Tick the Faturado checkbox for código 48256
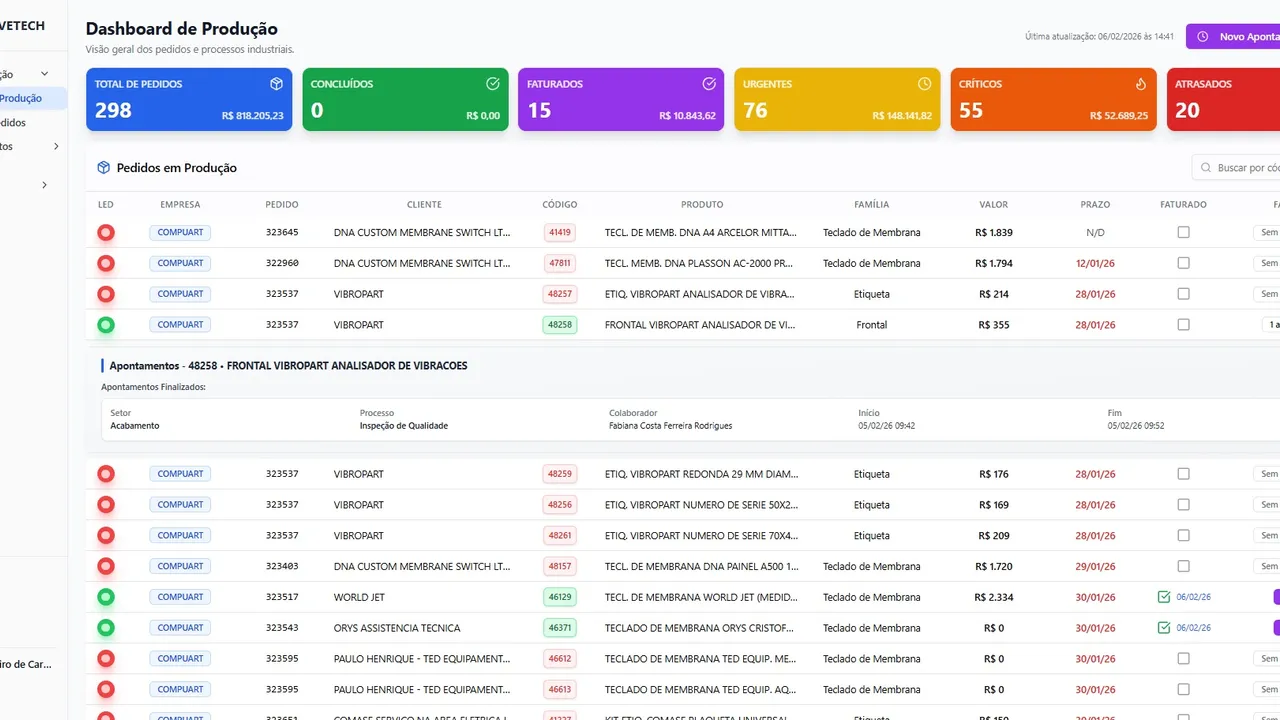 click(1184, 505)
